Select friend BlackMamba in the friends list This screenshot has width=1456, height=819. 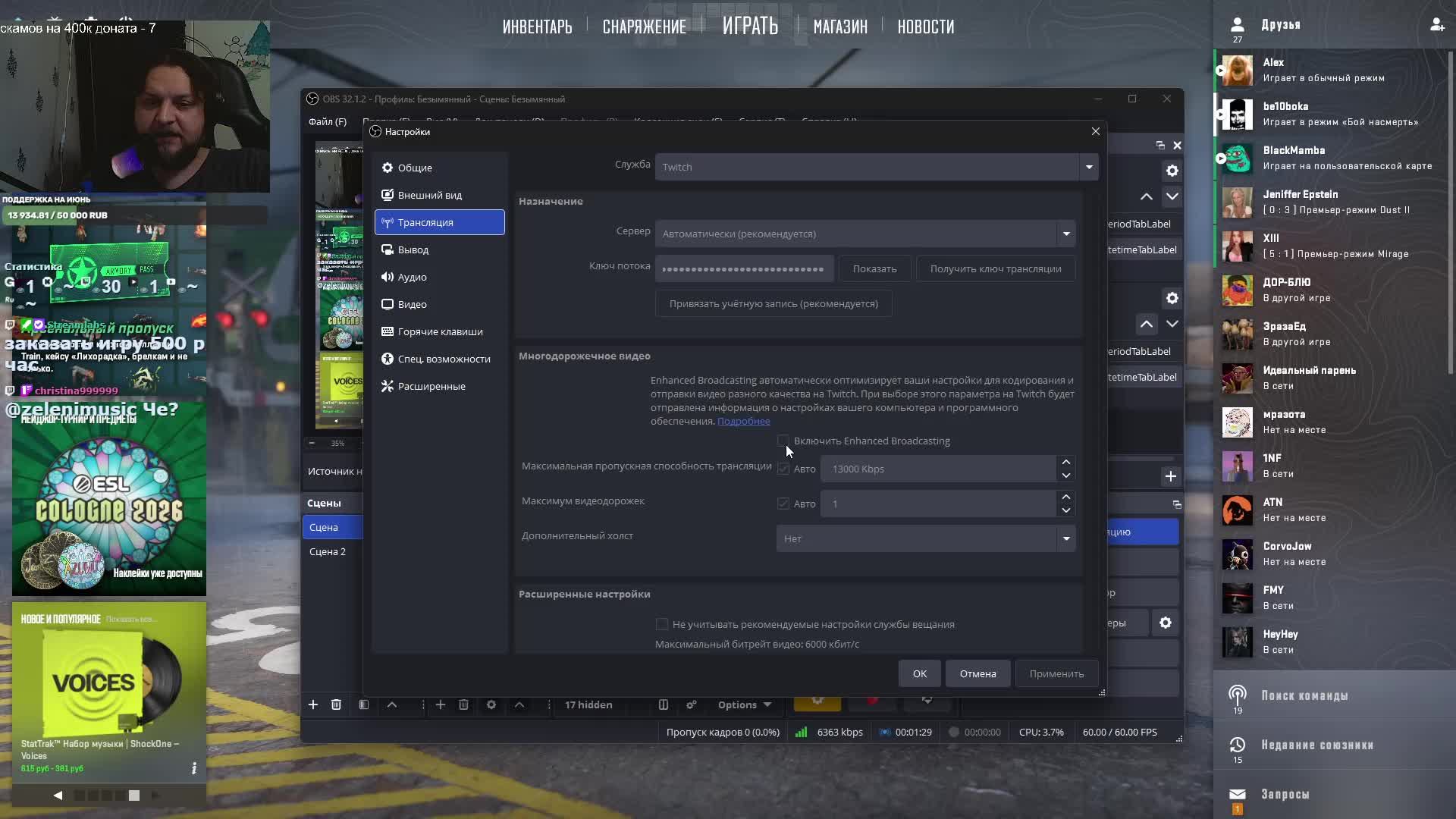(1330, 158)
